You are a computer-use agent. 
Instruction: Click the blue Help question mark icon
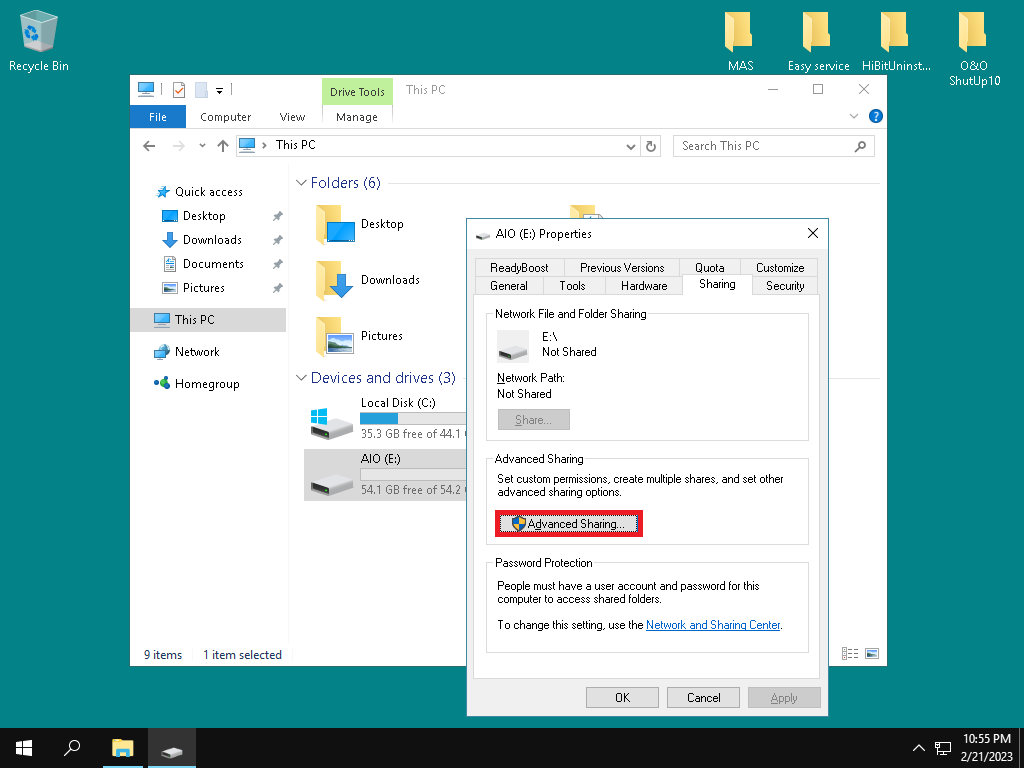[876, 117]
